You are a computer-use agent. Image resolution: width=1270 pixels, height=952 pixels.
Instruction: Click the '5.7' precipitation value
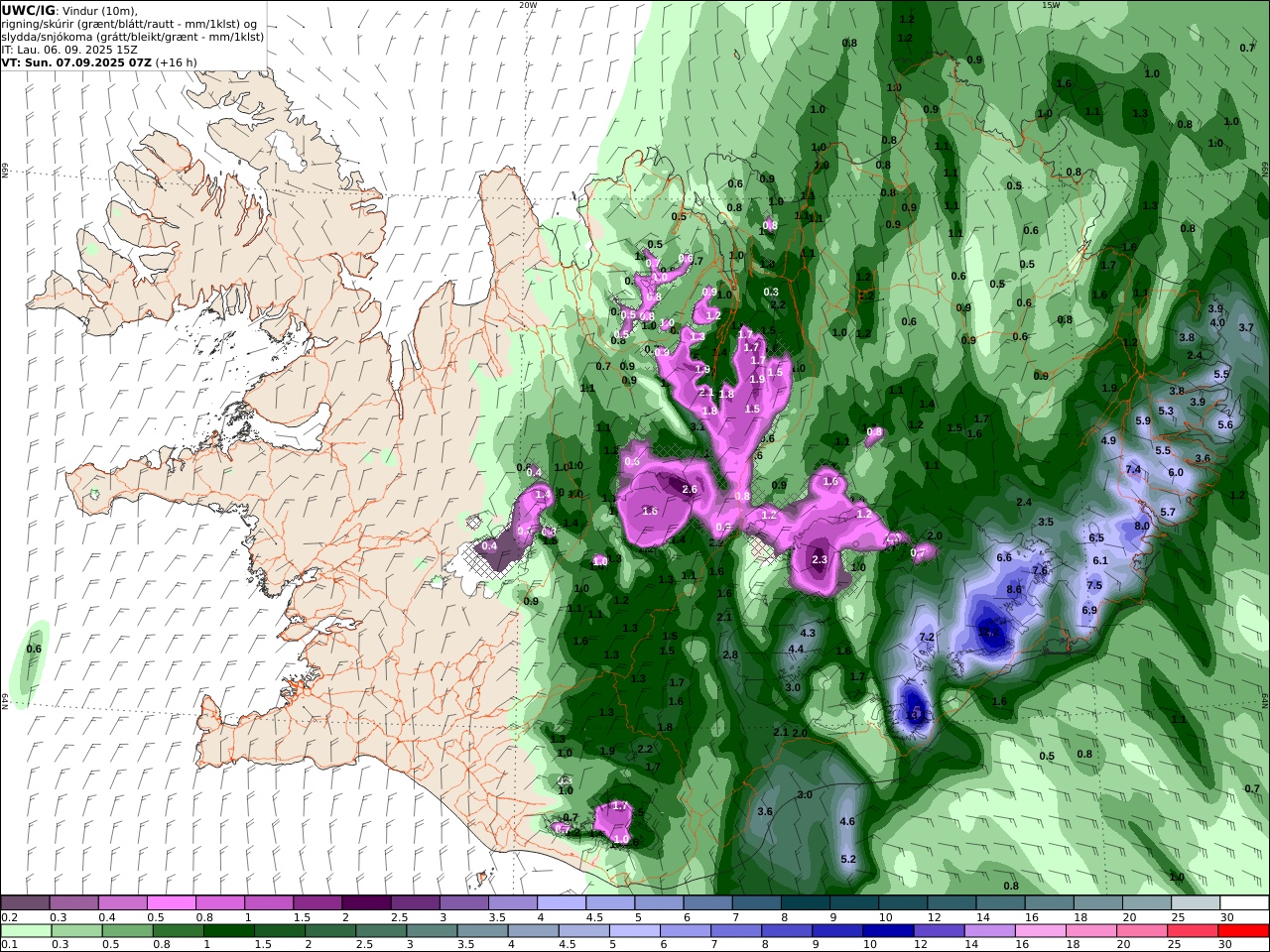tap(1168, 512)
